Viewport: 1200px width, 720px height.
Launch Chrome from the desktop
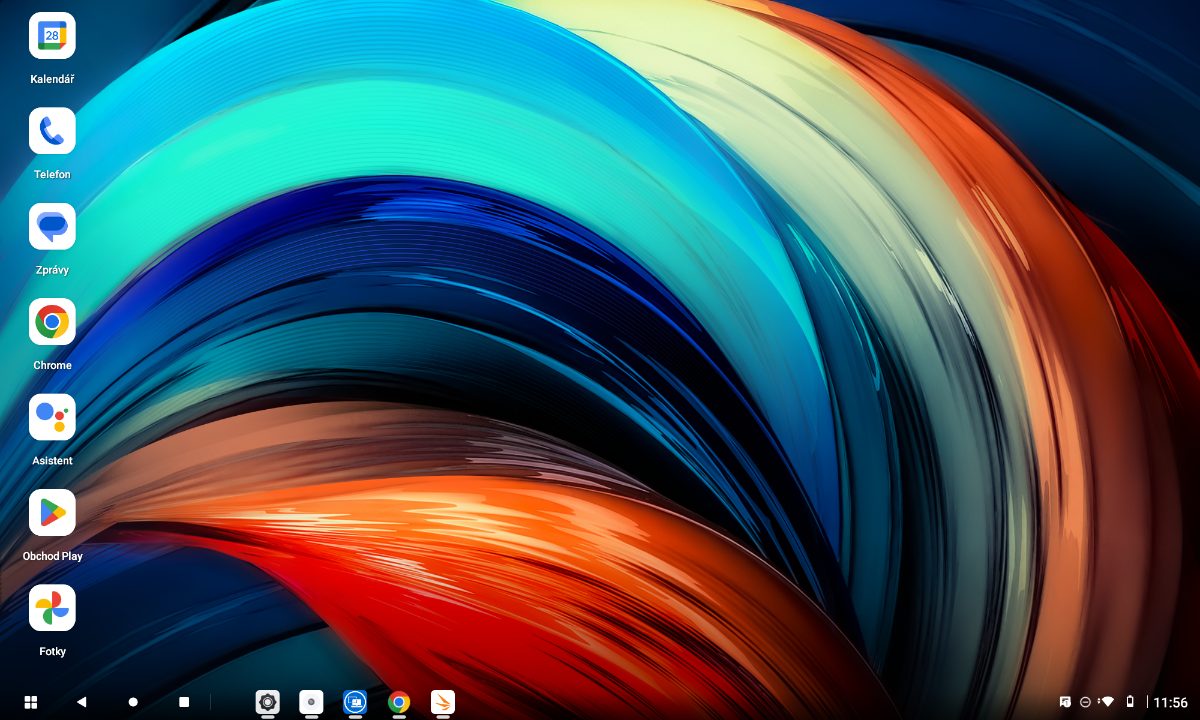pos(52,322)
